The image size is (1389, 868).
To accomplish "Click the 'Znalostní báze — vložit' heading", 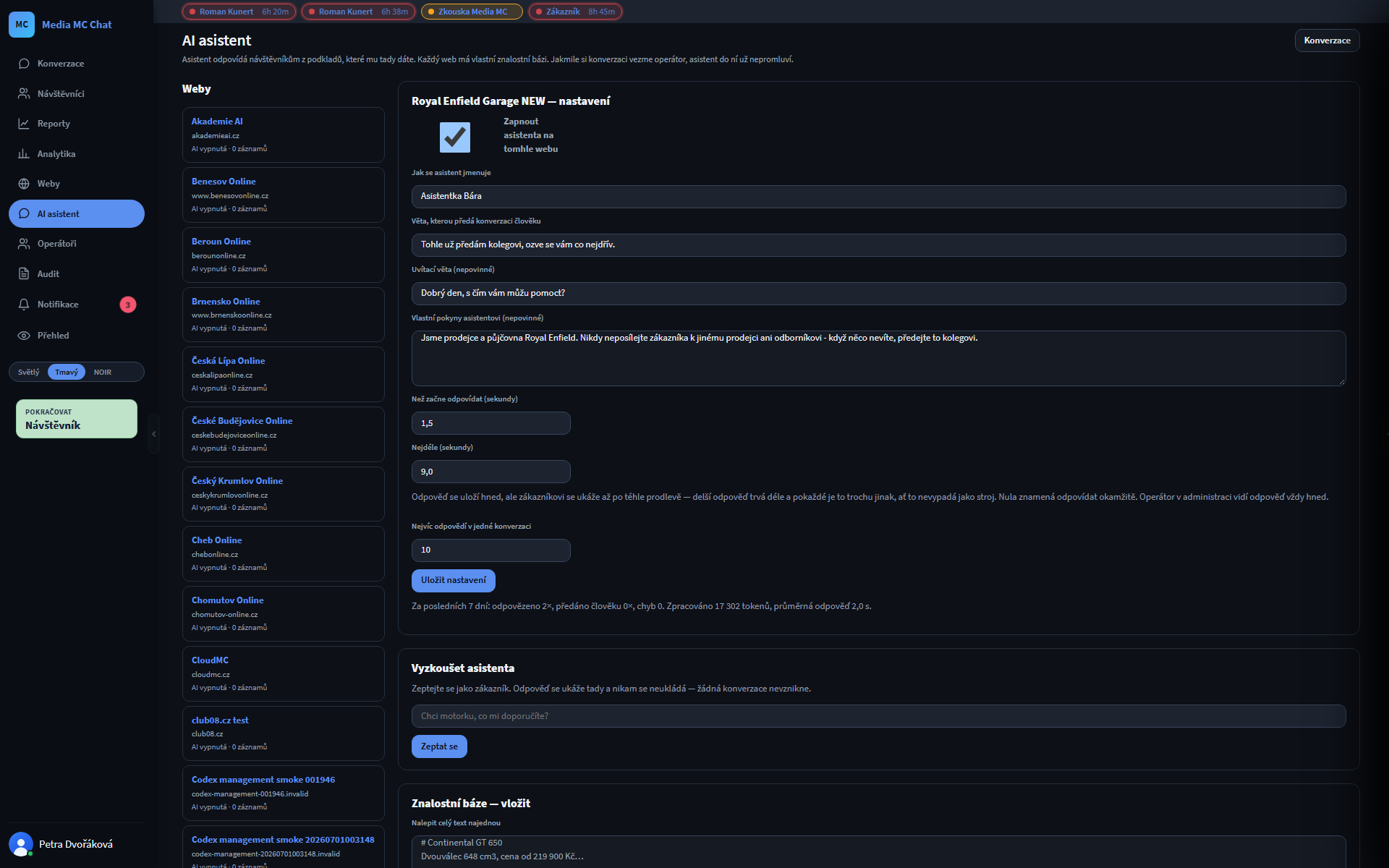I will click(x=471, y=804).
